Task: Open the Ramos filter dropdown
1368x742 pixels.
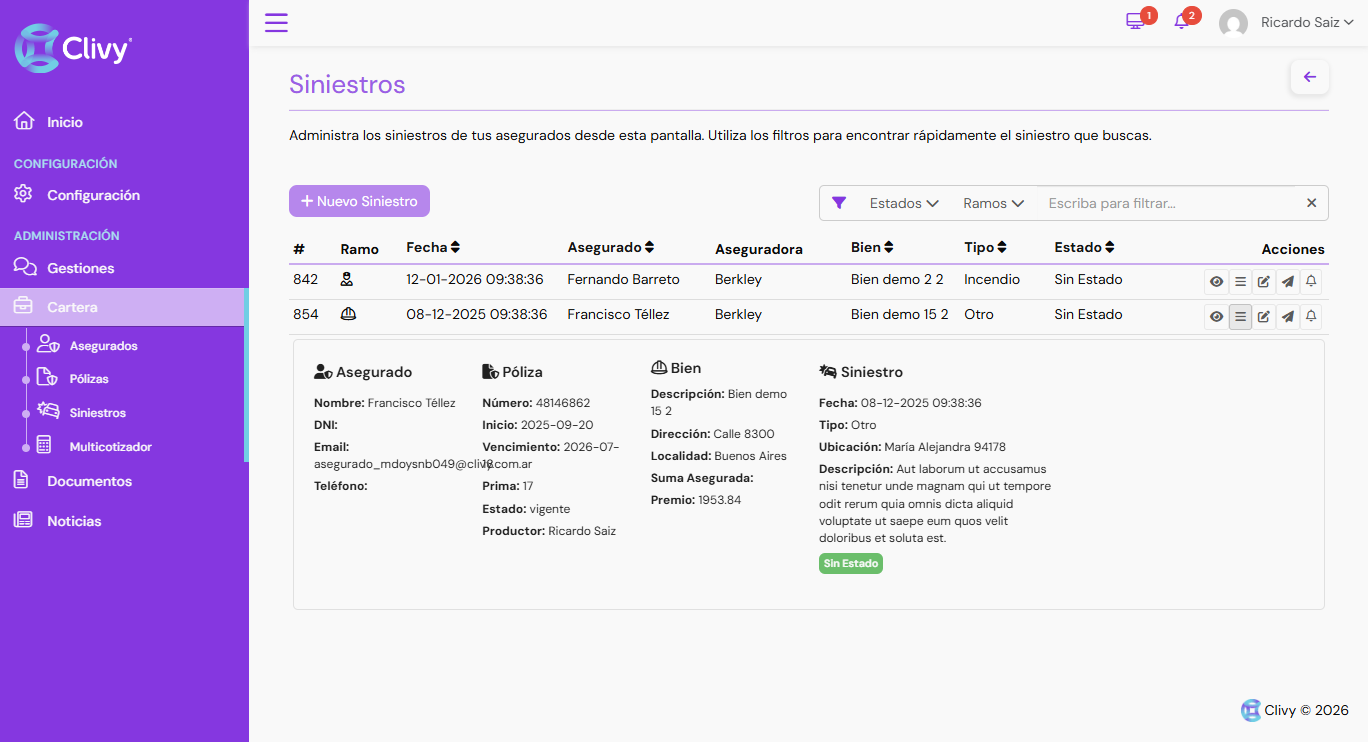Action: tap(993, 203)
